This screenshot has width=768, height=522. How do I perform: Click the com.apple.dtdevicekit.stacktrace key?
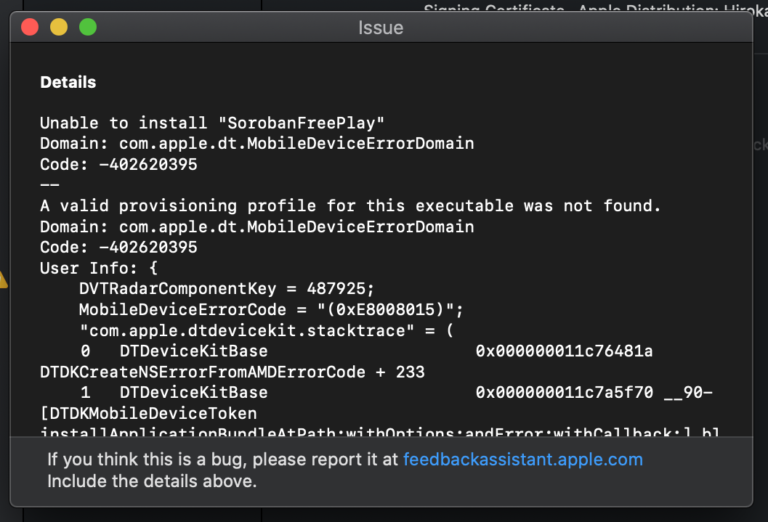coord(227,331)
